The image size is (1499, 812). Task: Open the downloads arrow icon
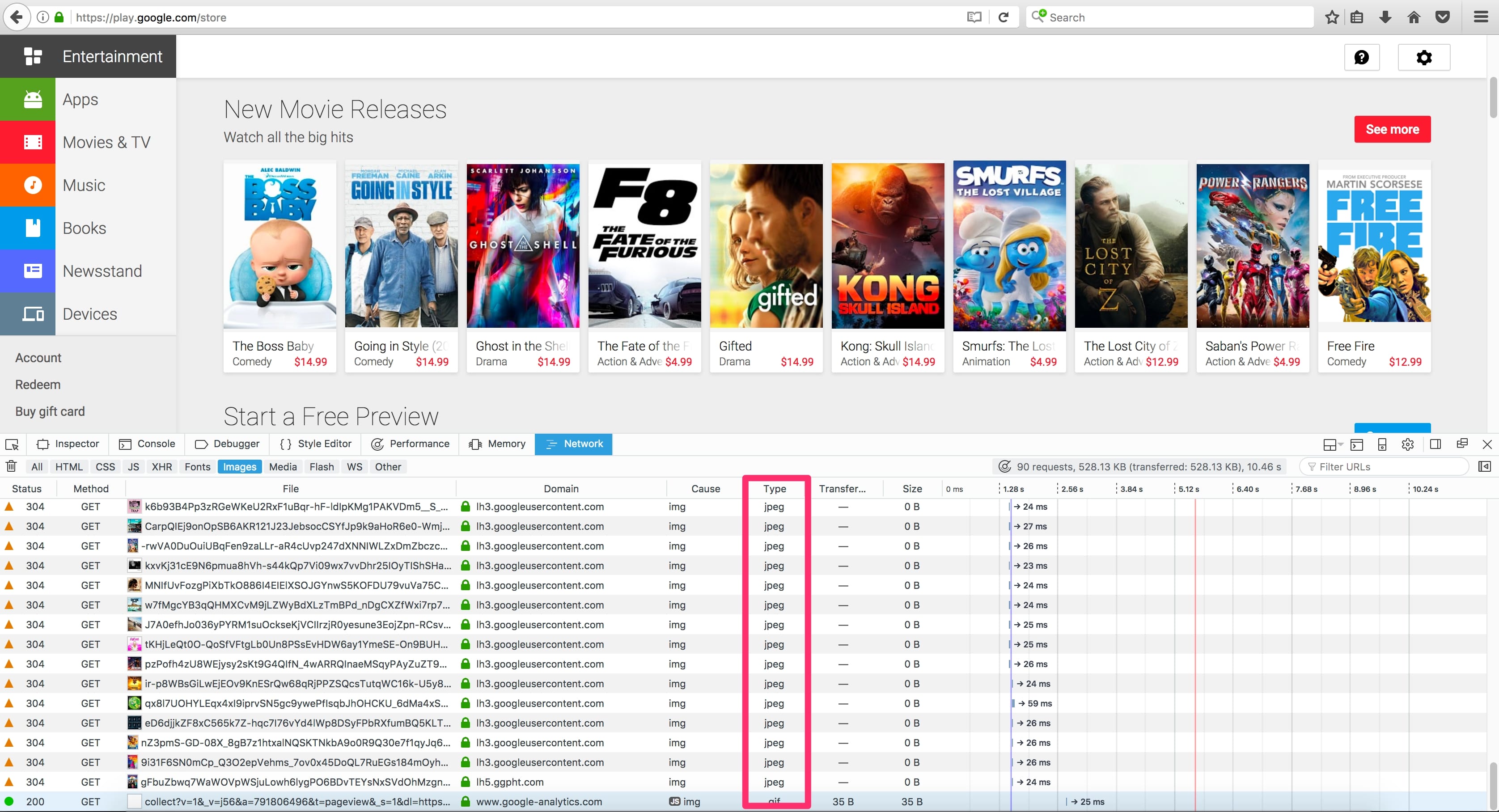1385,17
